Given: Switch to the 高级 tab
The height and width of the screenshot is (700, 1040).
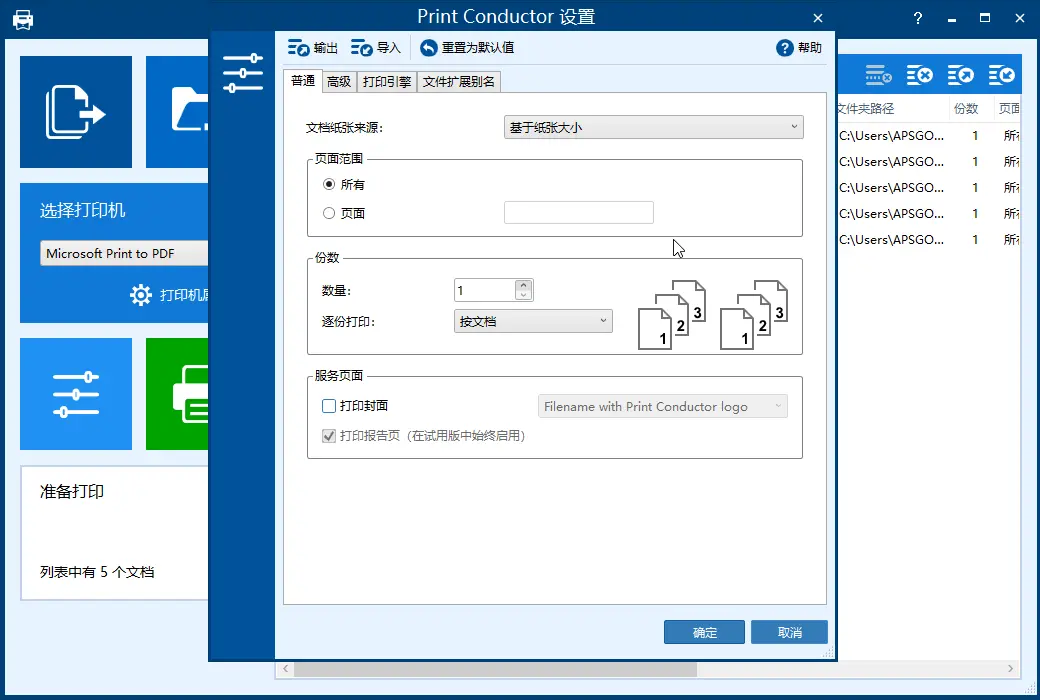Looking at the screenshot, I should [x=339, y=82].
